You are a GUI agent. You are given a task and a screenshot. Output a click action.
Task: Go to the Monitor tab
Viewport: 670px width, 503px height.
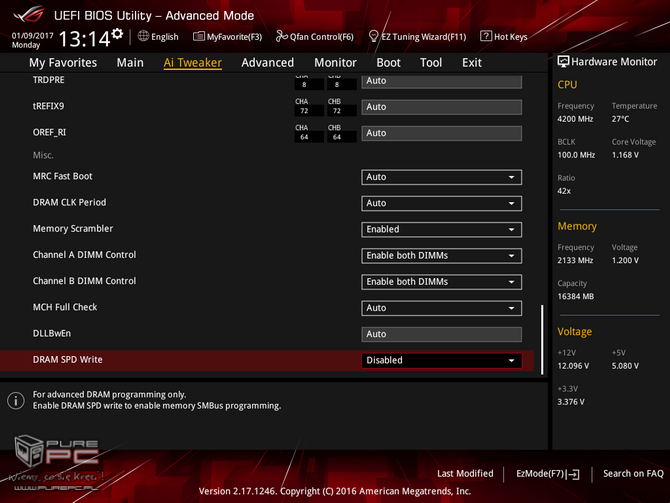(335, 63)
